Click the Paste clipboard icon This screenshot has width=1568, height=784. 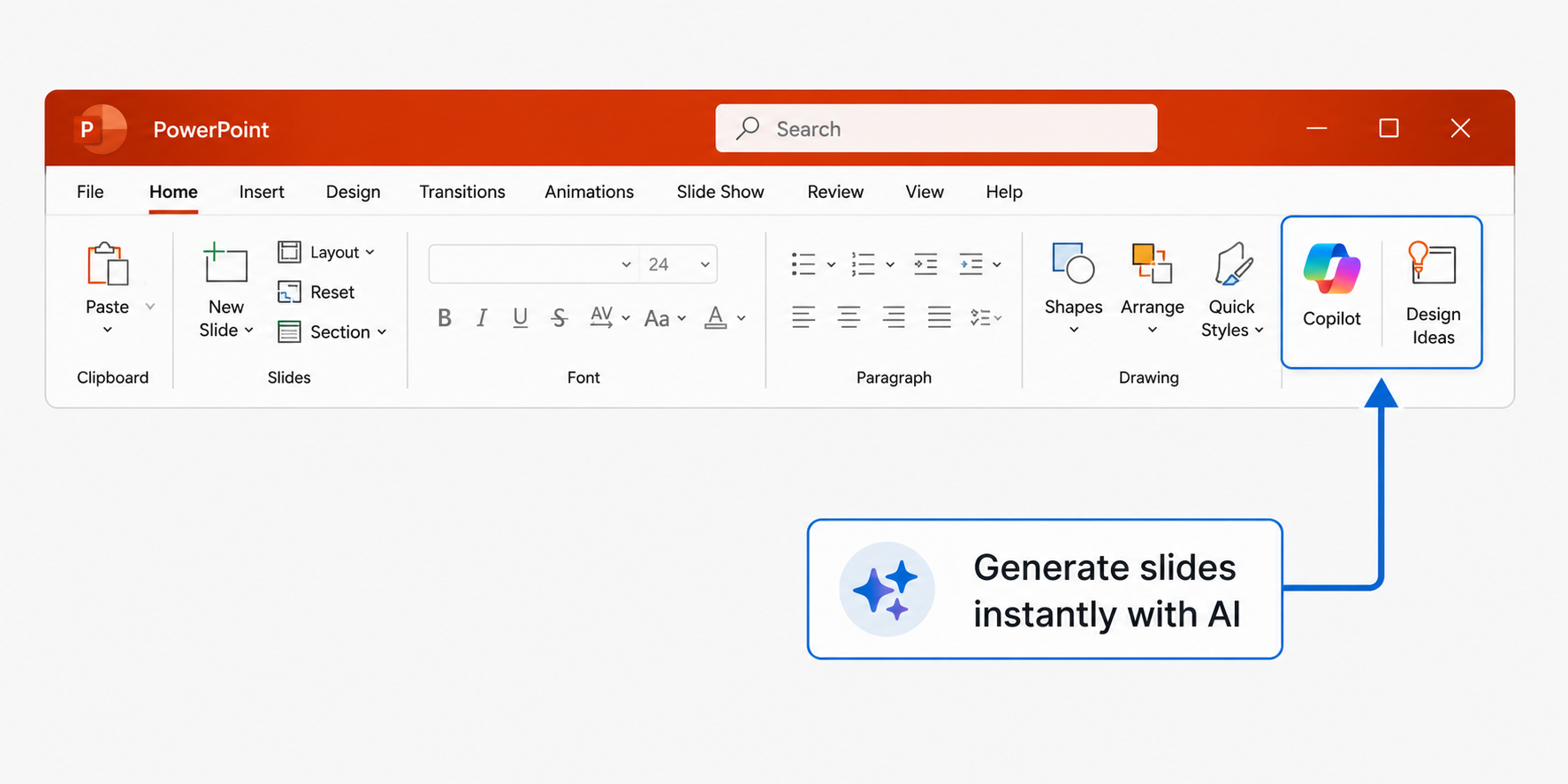pyautogui.click(x=108, y=263)
